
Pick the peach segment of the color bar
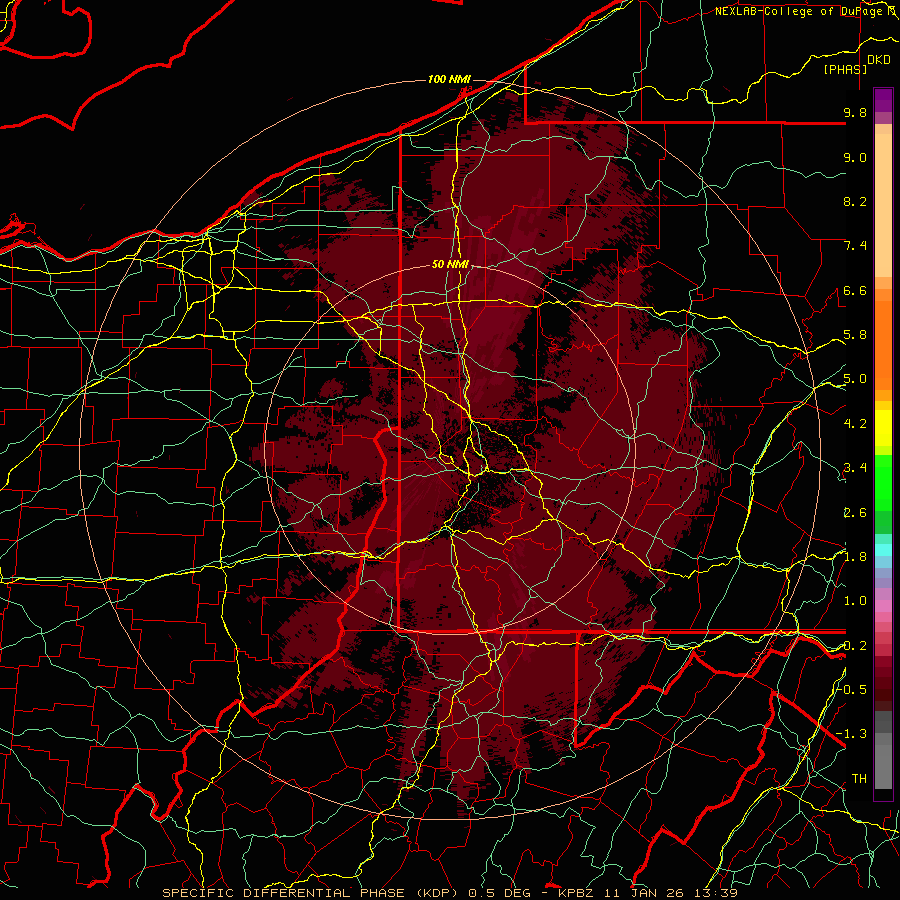coord(883,205)
